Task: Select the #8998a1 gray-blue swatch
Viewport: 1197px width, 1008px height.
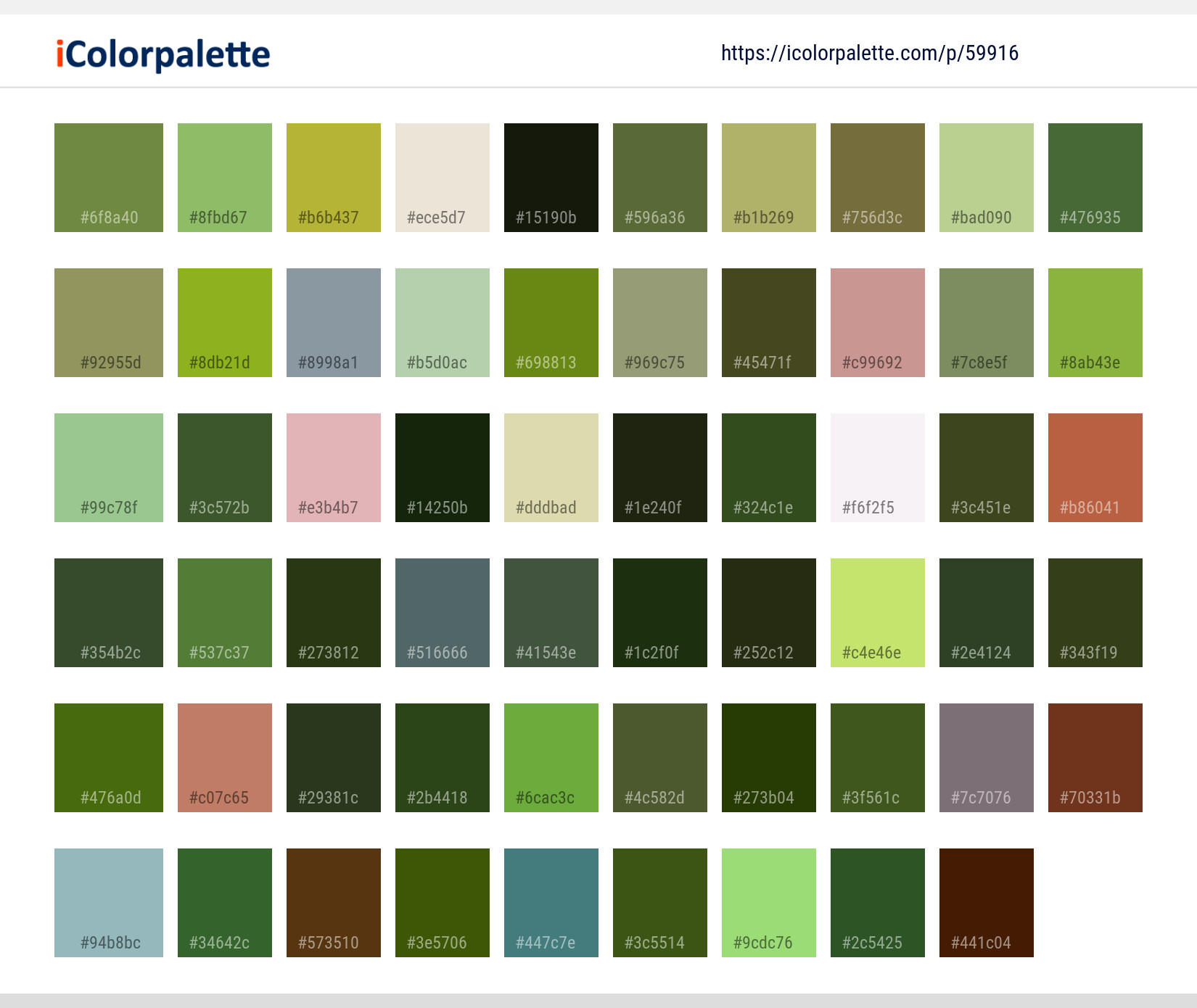Action: tap(334, 323)
